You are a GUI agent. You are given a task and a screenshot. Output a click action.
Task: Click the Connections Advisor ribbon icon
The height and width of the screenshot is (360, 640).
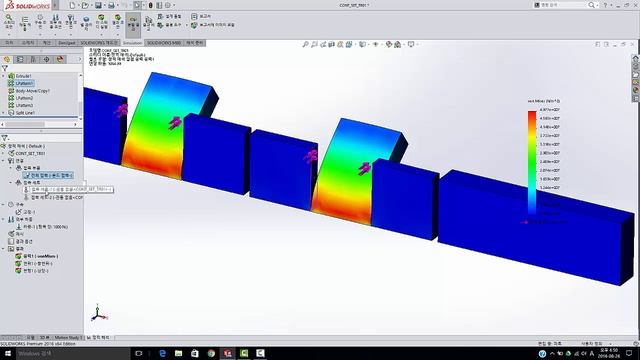tap(71, 23)
